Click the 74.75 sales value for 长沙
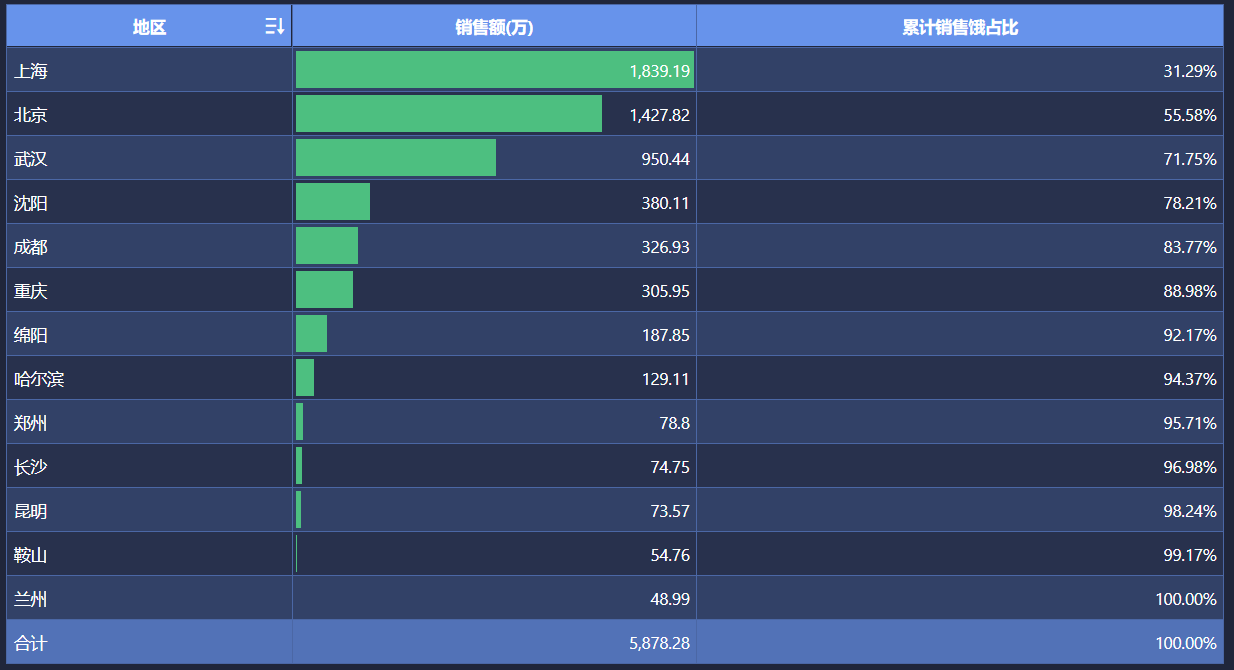1234x670 pixels. [670, 467]
